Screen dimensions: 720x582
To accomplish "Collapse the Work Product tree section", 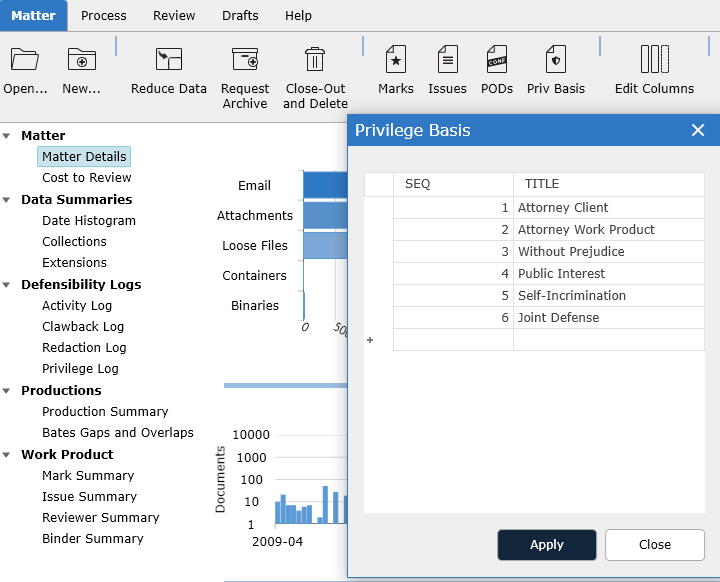I will click(6, 454).
